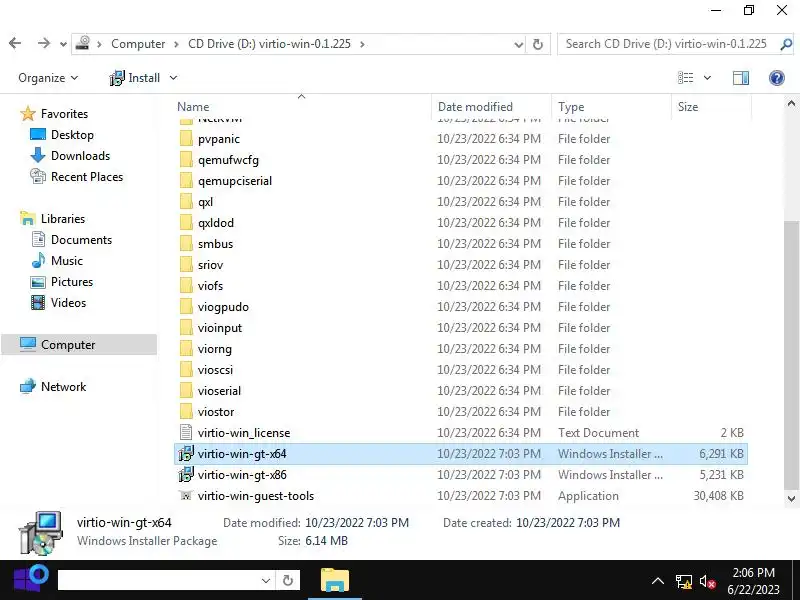Screen dimensions: 800x600
Task: Sort by the Name column header
Action: (193, 107)
